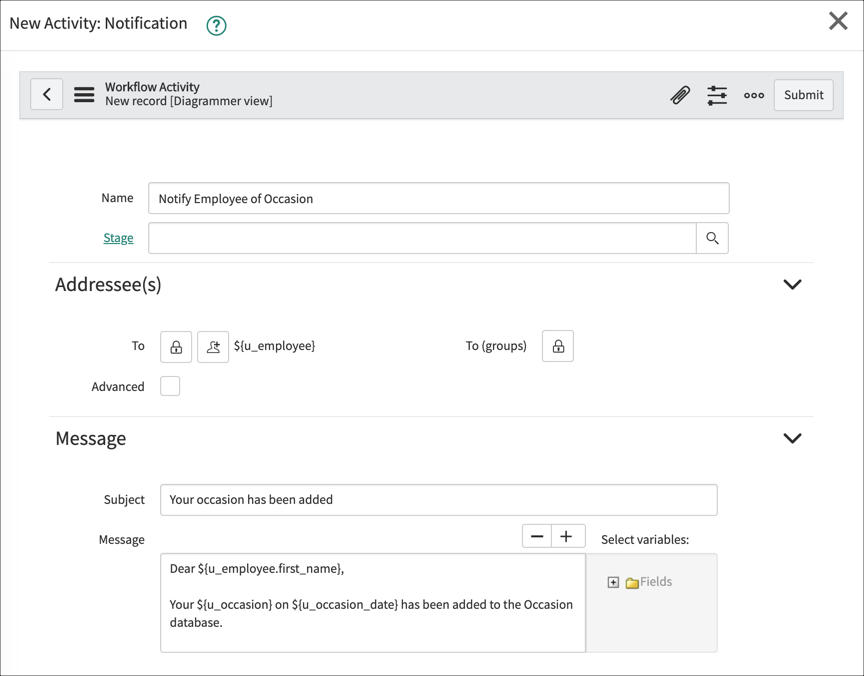864x676 pixels.
Task: Submit the Workflow Activity record
Action: [803, 95]
